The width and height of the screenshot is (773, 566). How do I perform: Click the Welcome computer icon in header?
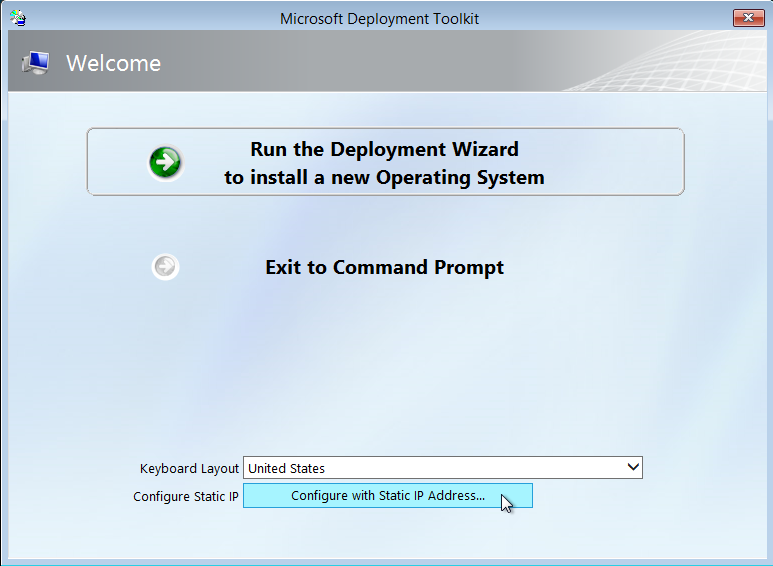pyautogui.click(x=35, y=63)
